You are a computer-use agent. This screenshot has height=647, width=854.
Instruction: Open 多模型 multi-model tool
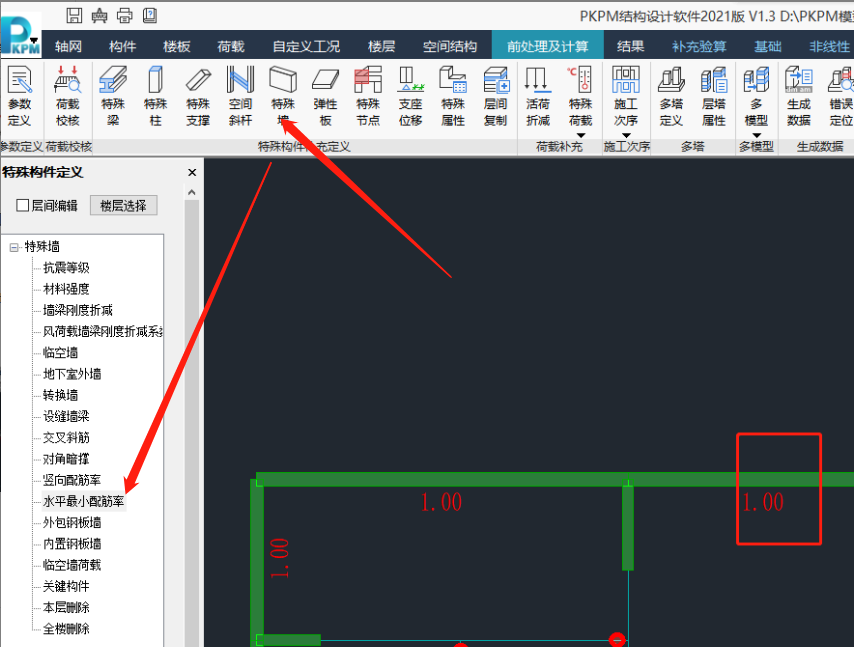[756, 96]
